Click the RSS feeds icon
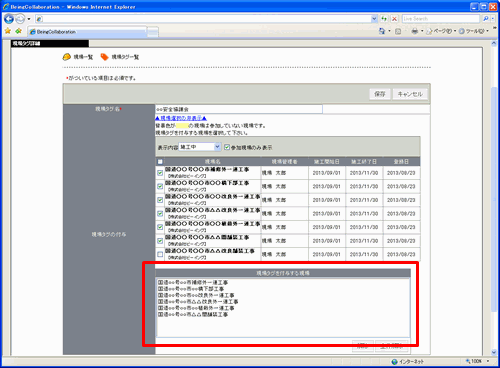Viewport: 500px width, 368px height. click(x=398, y=31)
